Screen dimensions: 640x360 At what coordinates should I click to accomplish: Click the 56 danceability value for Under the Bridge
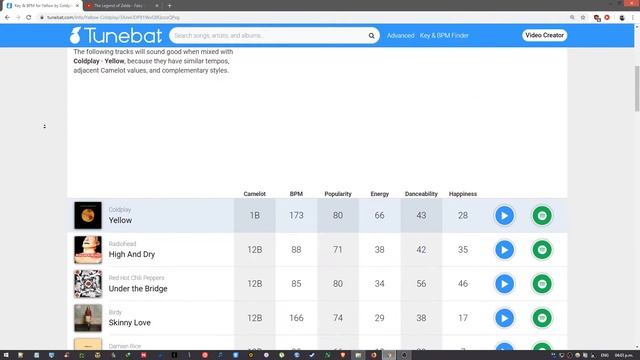click(x=421, y=284)
